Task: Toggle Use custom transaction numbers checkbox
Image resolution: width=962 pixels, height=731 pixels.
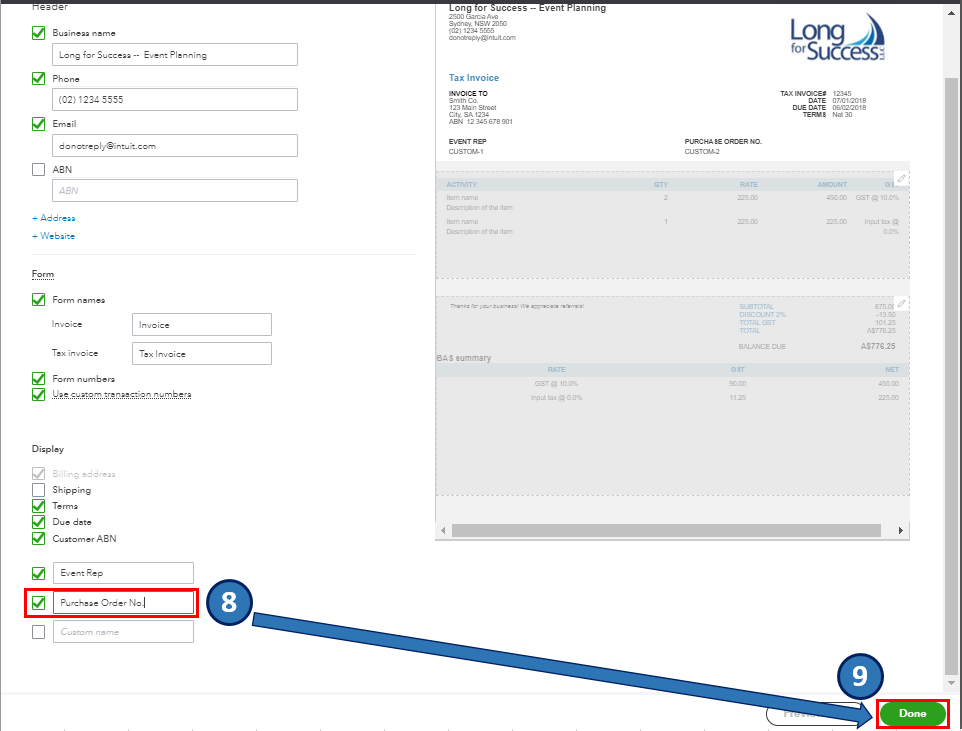Action: [x=39, y=395]
